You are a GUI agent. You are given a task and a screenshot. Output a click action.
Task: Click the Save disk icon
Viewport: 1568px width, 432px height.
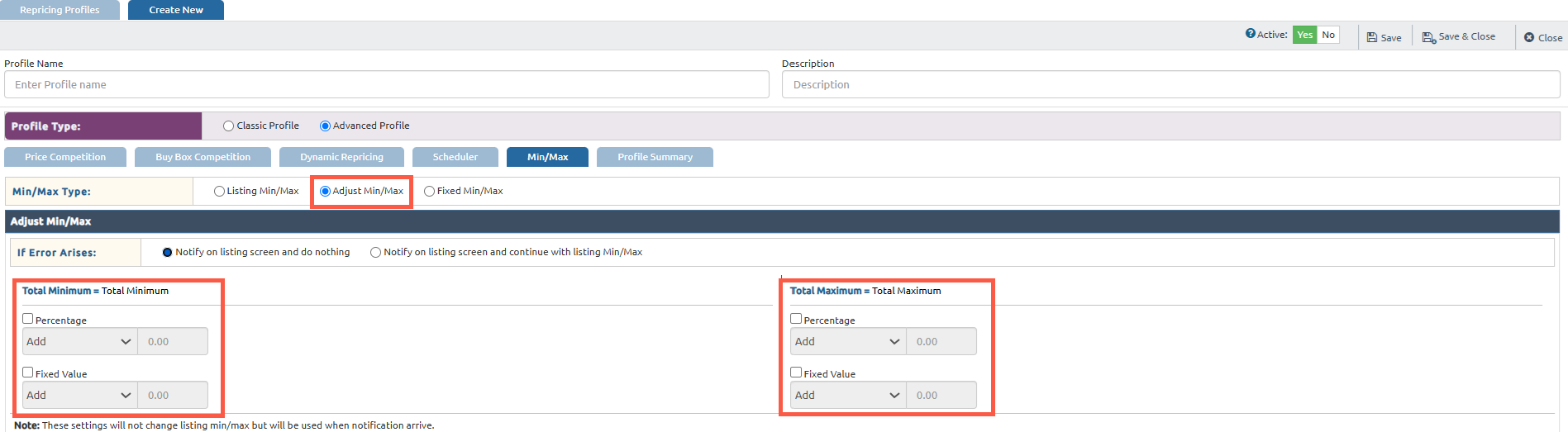coord(1371,37)
